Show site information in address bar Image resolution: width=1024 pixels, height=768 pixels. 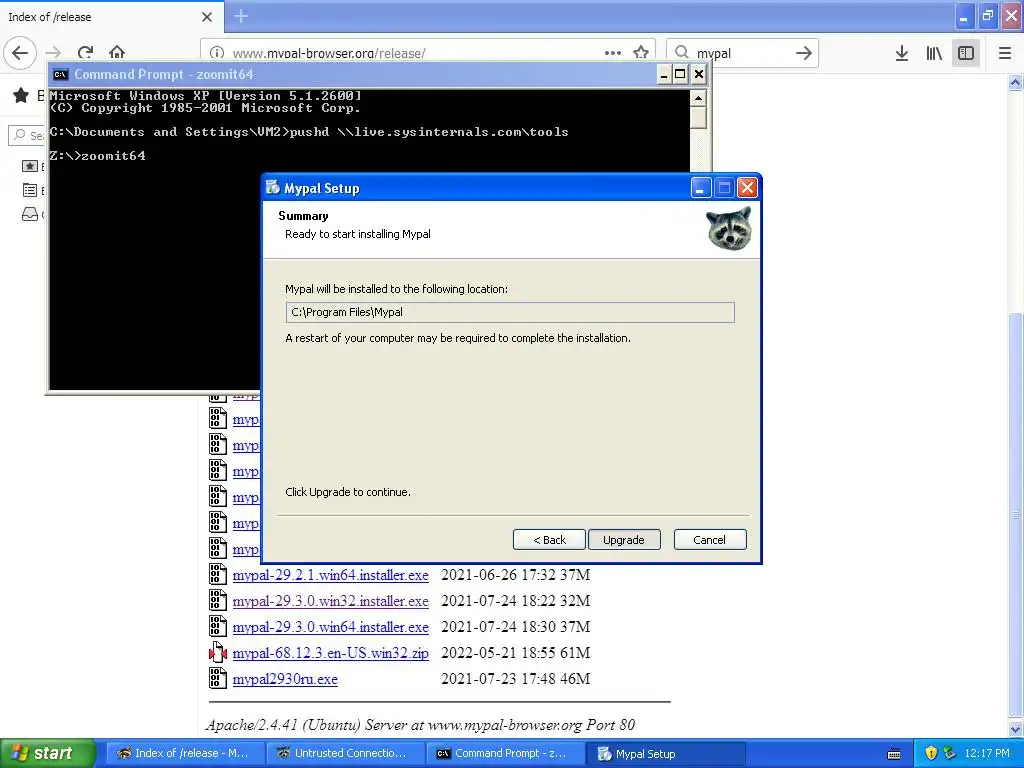[x=217, y=53]
